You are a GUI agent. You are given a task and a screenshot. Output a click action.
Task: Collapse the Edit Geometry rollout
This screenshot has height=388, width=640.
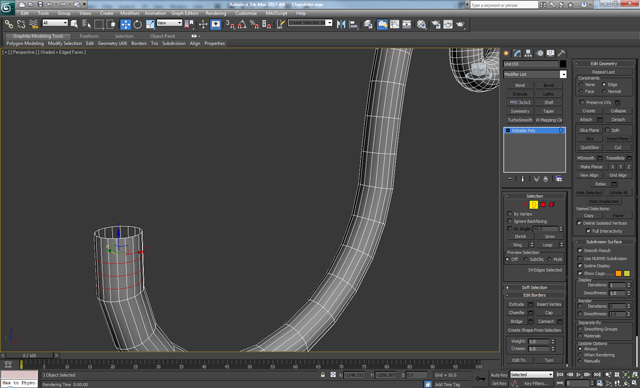point(603,64)
